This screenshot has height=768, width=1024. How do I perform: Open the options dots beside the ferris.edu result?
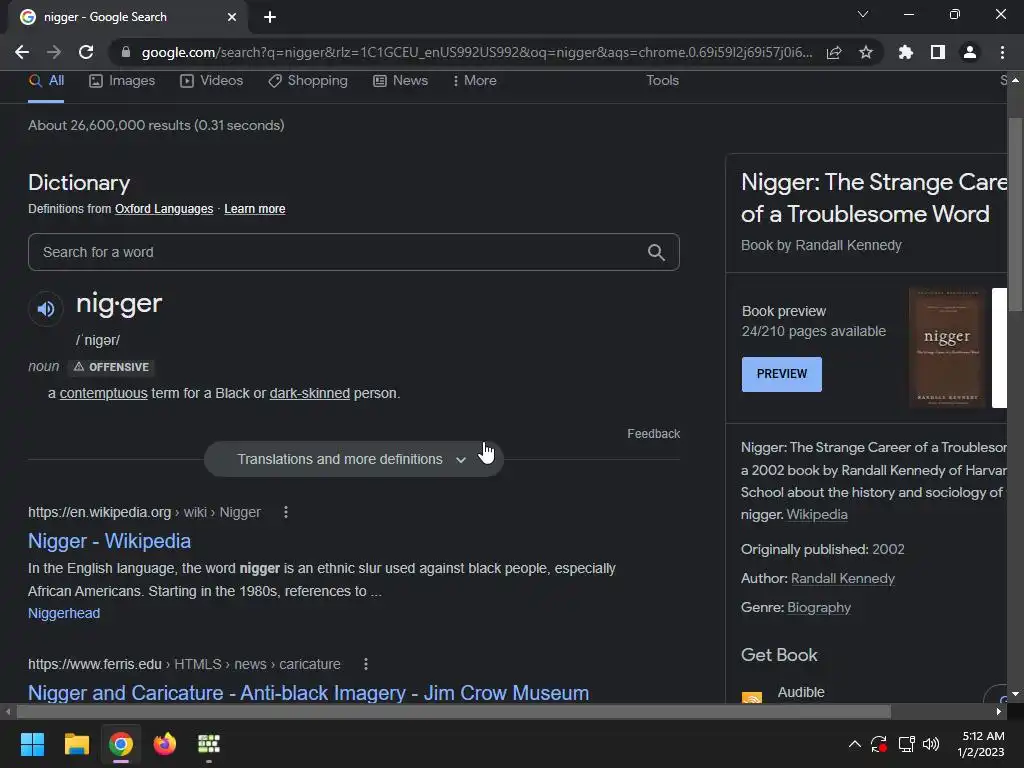366,664
